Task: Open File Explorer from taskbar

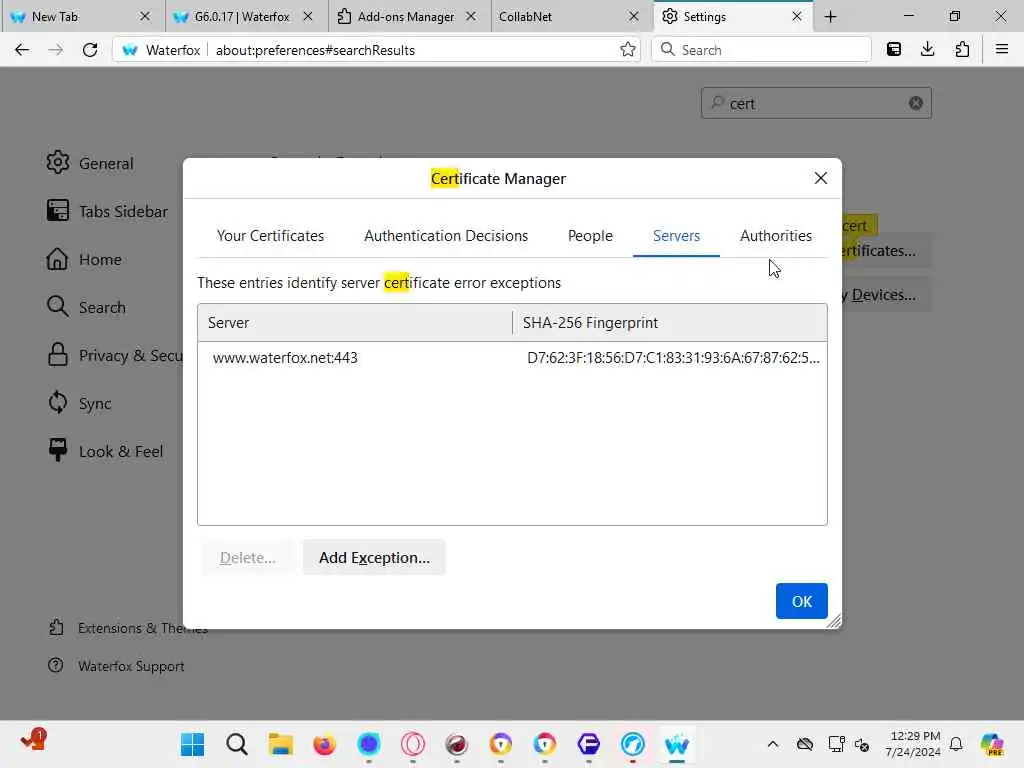Action: tap(281, 744)
